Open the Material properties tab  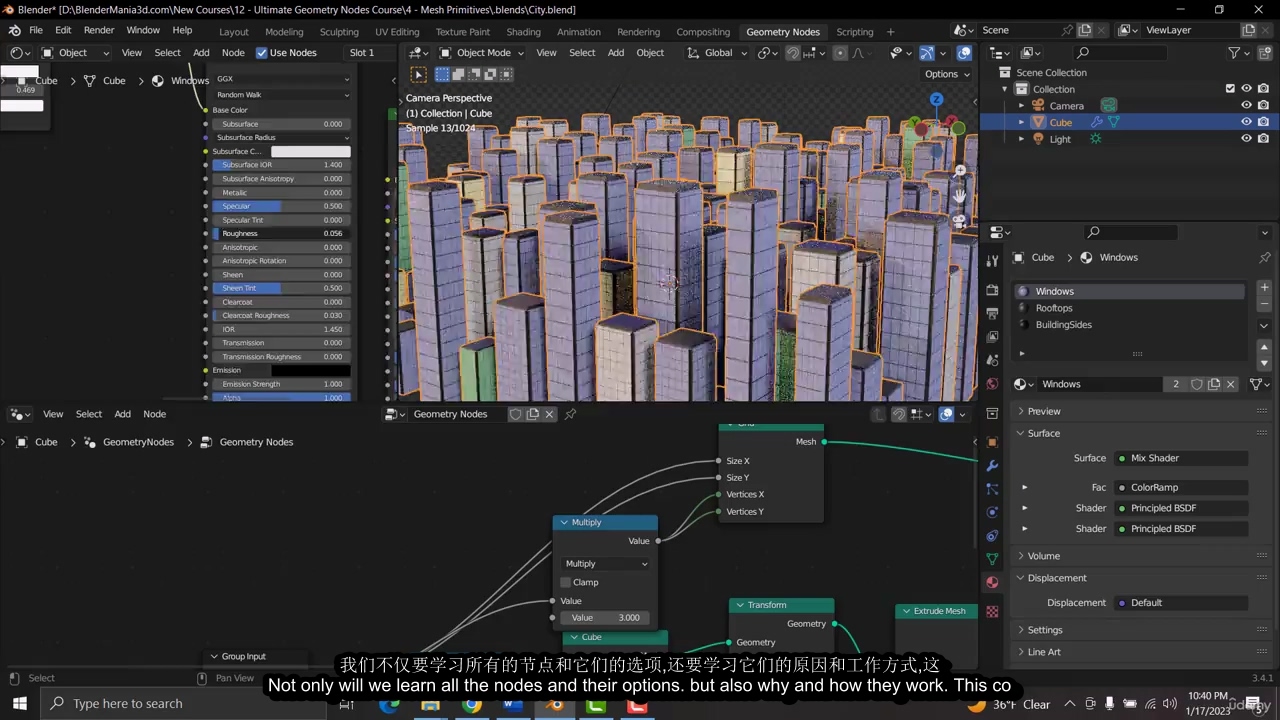[992, 583]
